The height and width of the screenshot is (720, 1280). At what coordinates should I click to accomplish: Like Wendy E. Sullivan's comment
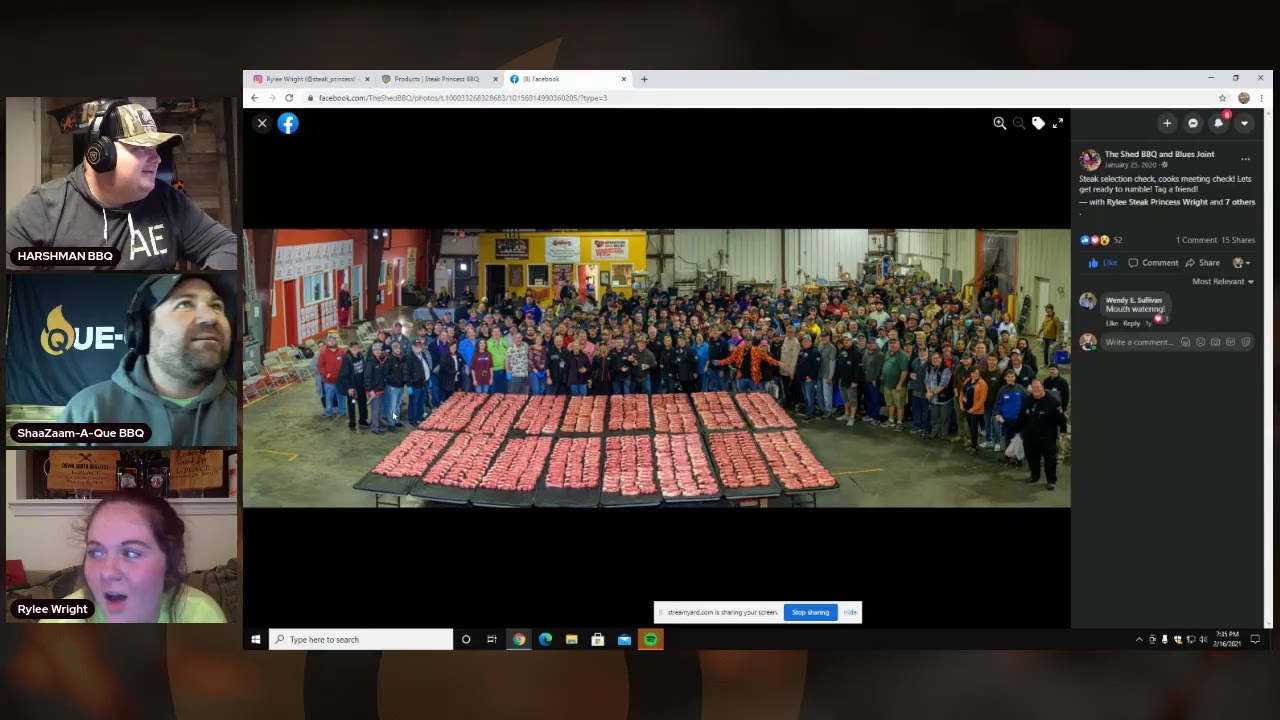click(x=1112, y=323)
